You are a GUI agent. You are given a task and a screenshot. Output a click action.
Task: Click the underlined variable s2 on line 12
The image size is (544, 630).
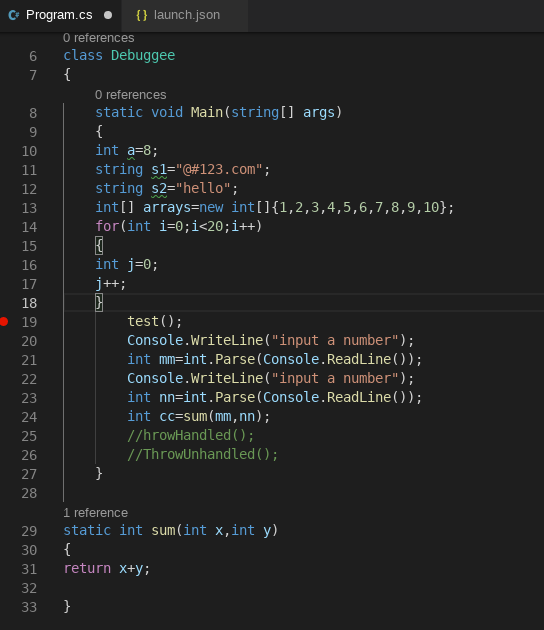pyautogui.click(x=159, y=188)
